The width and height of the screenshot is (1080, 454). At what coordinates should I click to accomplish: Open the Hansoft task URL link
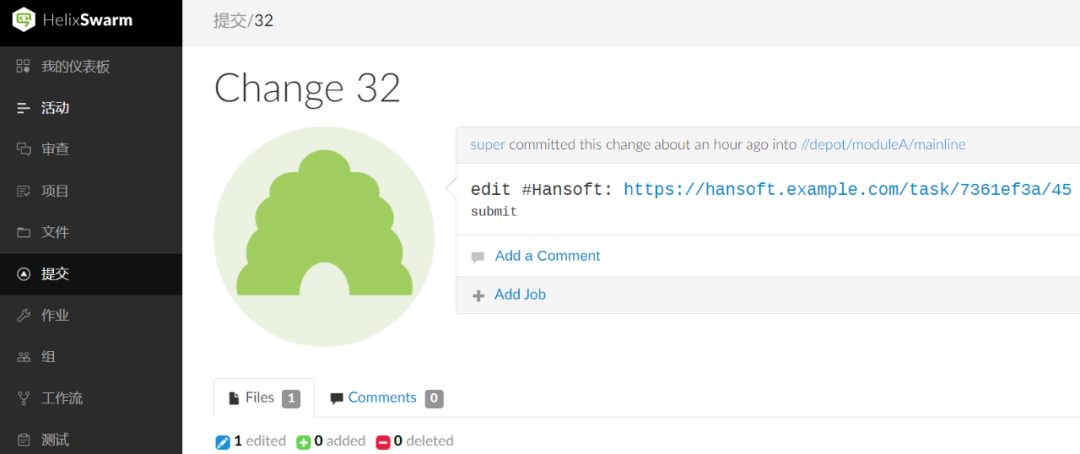[x=847, y=190]
